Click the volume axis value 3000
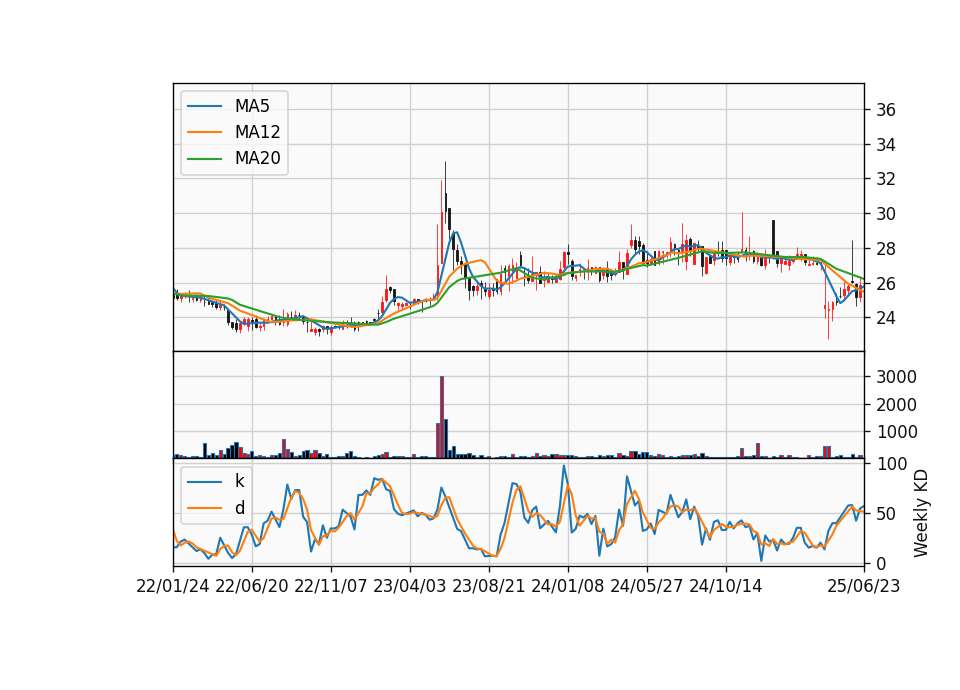Screen dimensions: 960x690 point(896,377)
